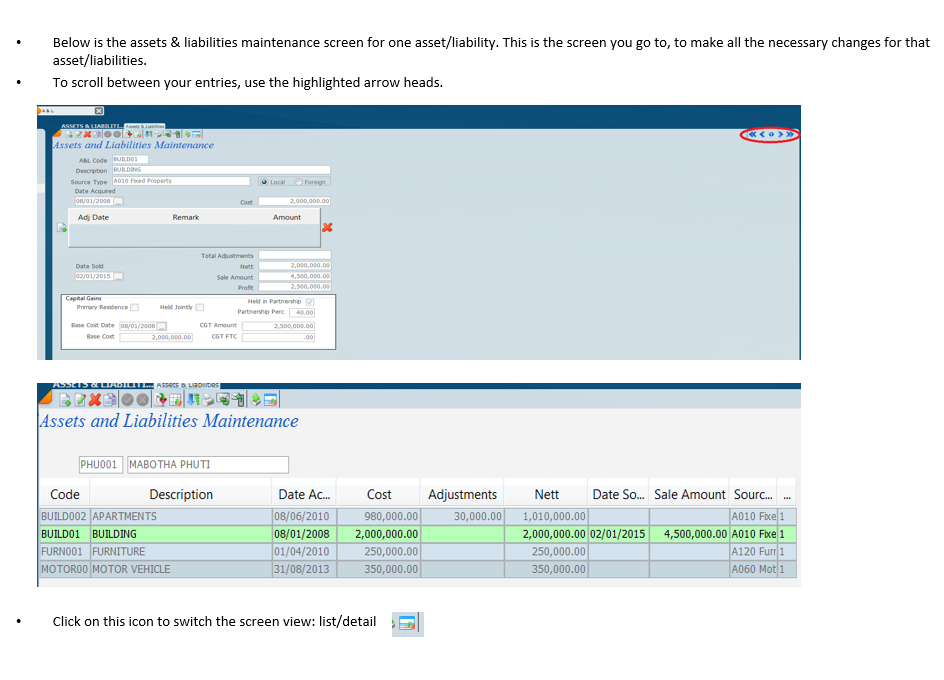Toggle the Held Jointly checkbox

point(199,307)
